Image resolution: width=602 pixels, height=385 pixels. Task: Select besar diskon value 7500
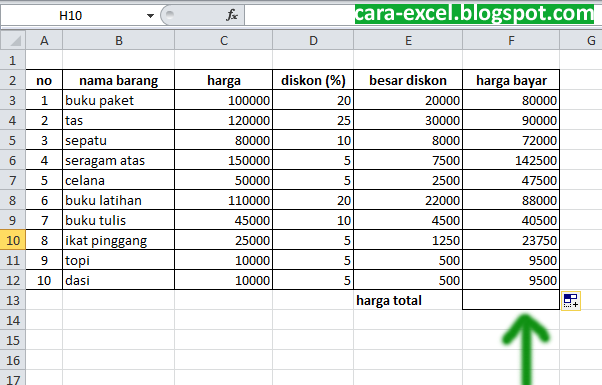[408, 160]
